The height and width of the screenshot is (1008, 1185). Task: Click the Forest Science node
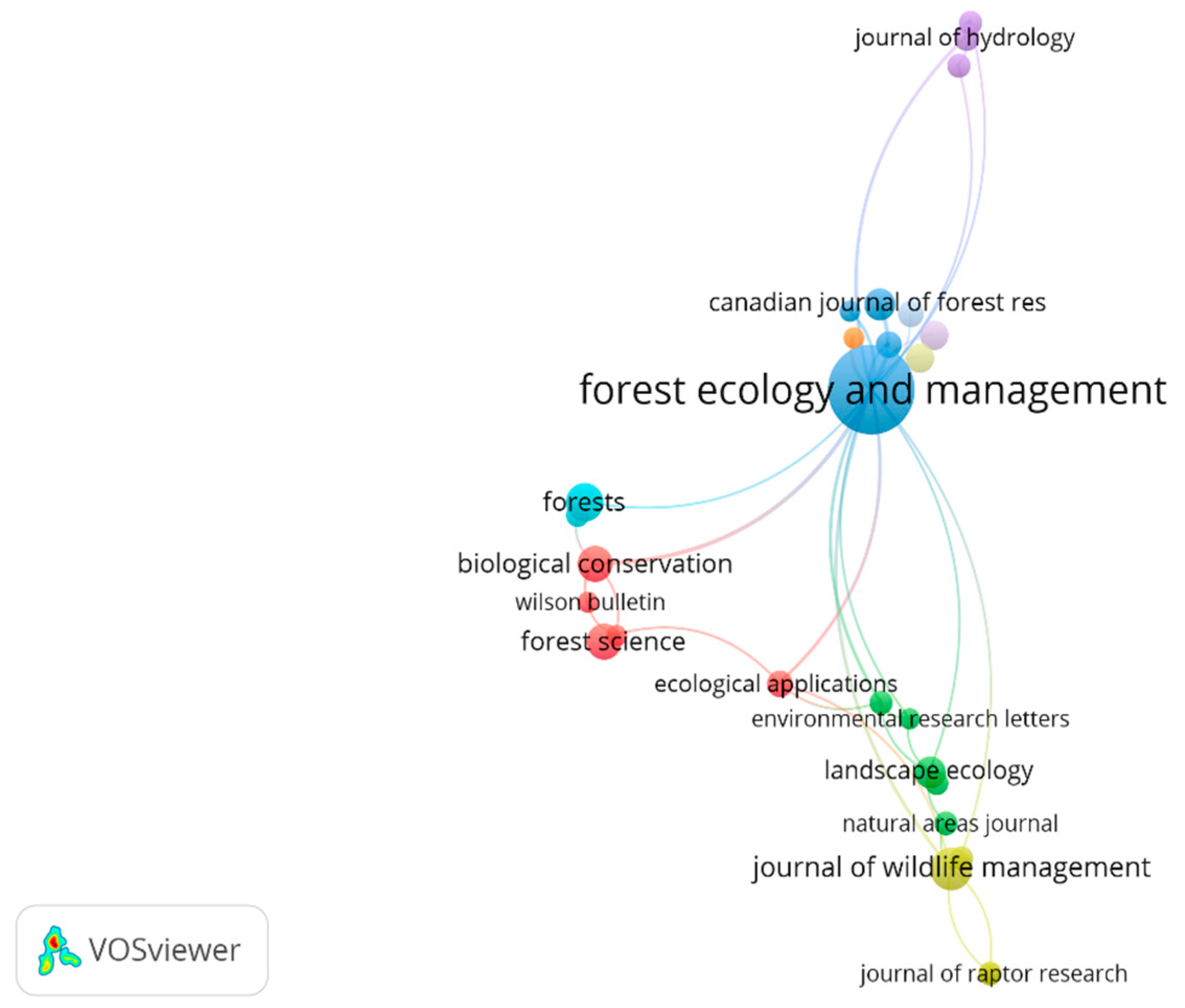click(x=604, y=641)
